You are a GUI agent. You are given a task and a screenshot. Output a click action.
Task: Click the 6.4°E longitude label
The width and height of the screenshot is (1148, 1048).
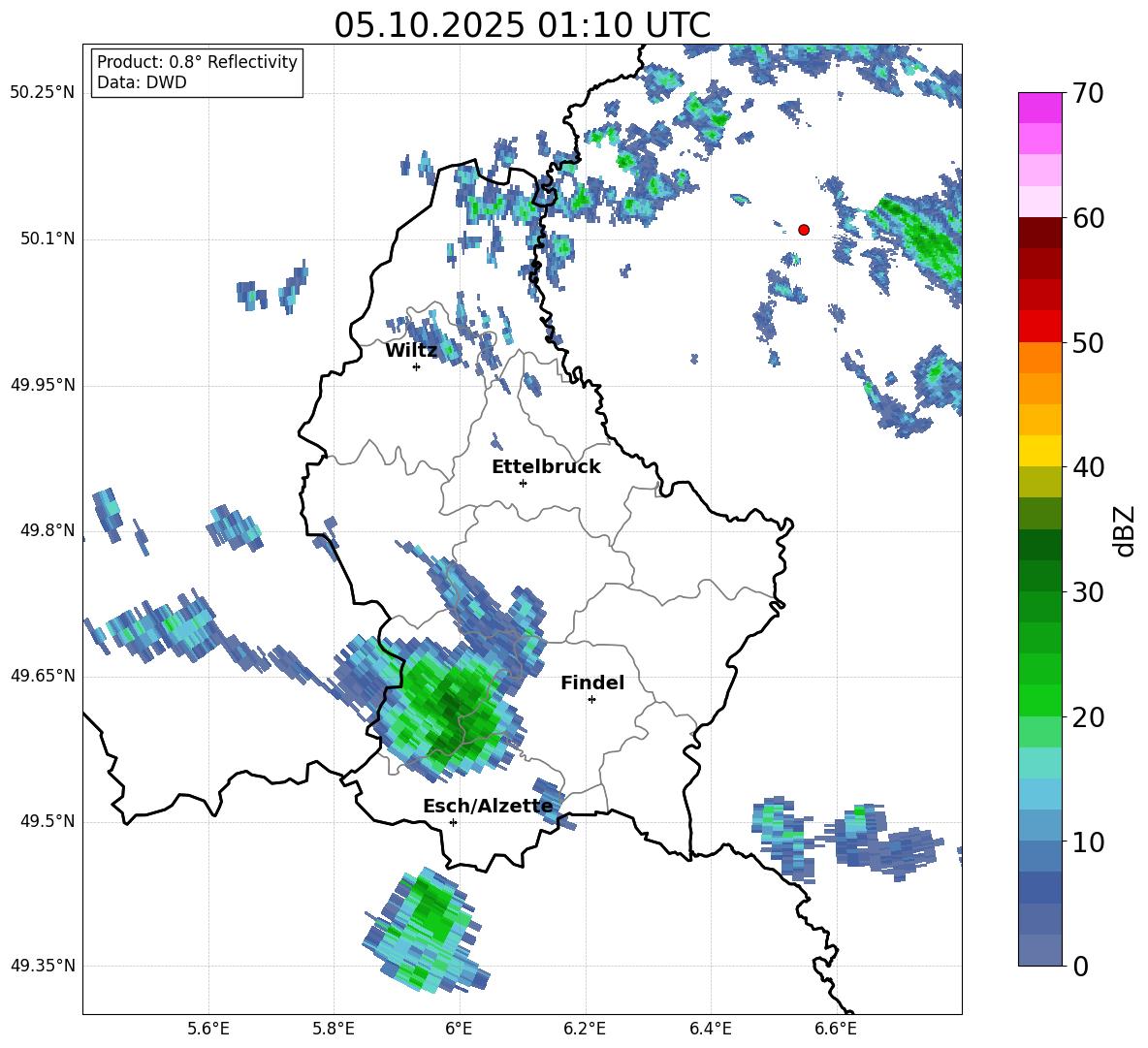pyautogui.click(x=710, y=1029)
